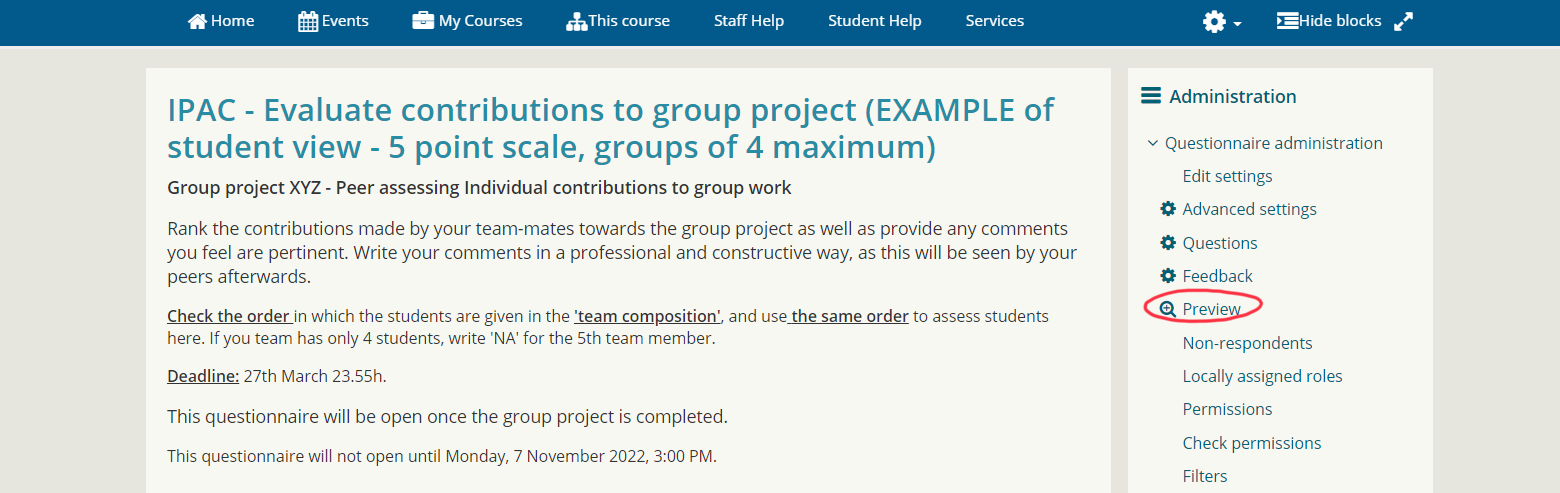Viewport: 1560px width, 493px height.
Task: Click the magnifier icon next to Preview
Action: 1167,309
